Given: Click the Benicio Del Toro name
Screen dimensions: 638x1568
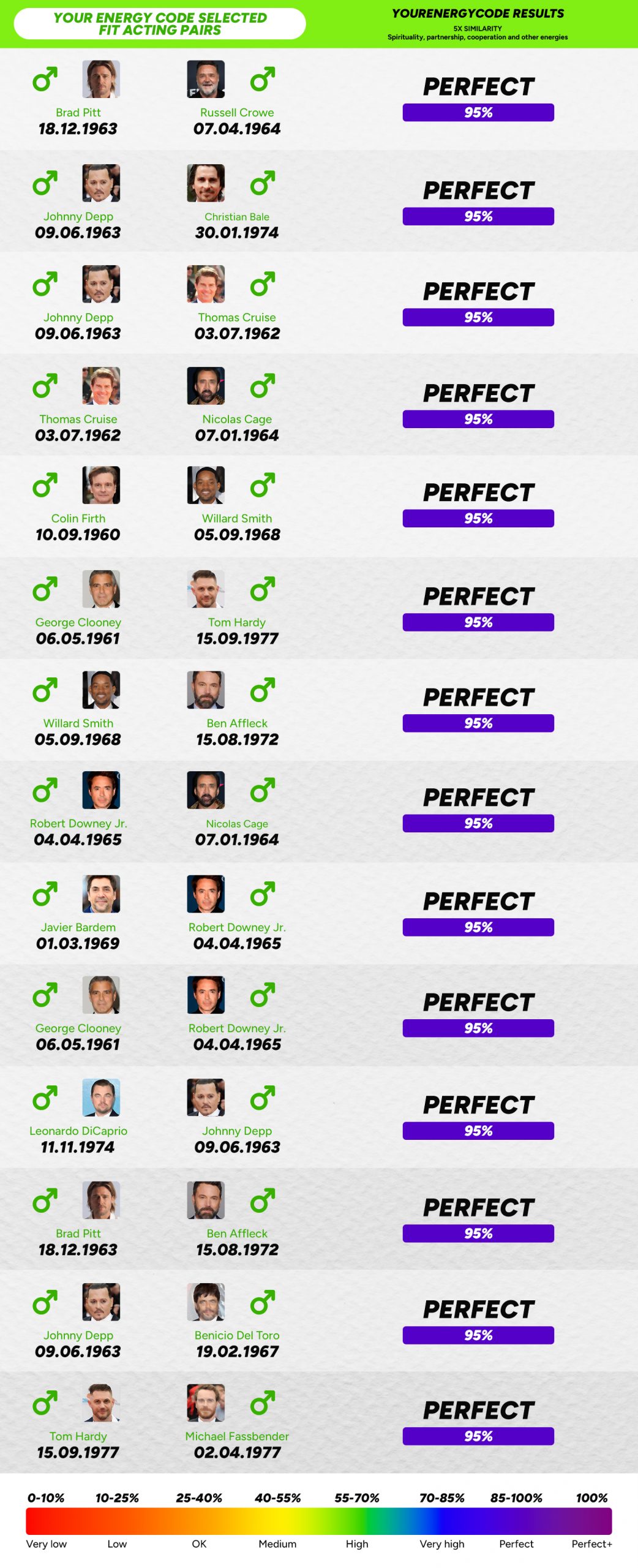Looking at the screenshot, I should tap(237, 1335).
